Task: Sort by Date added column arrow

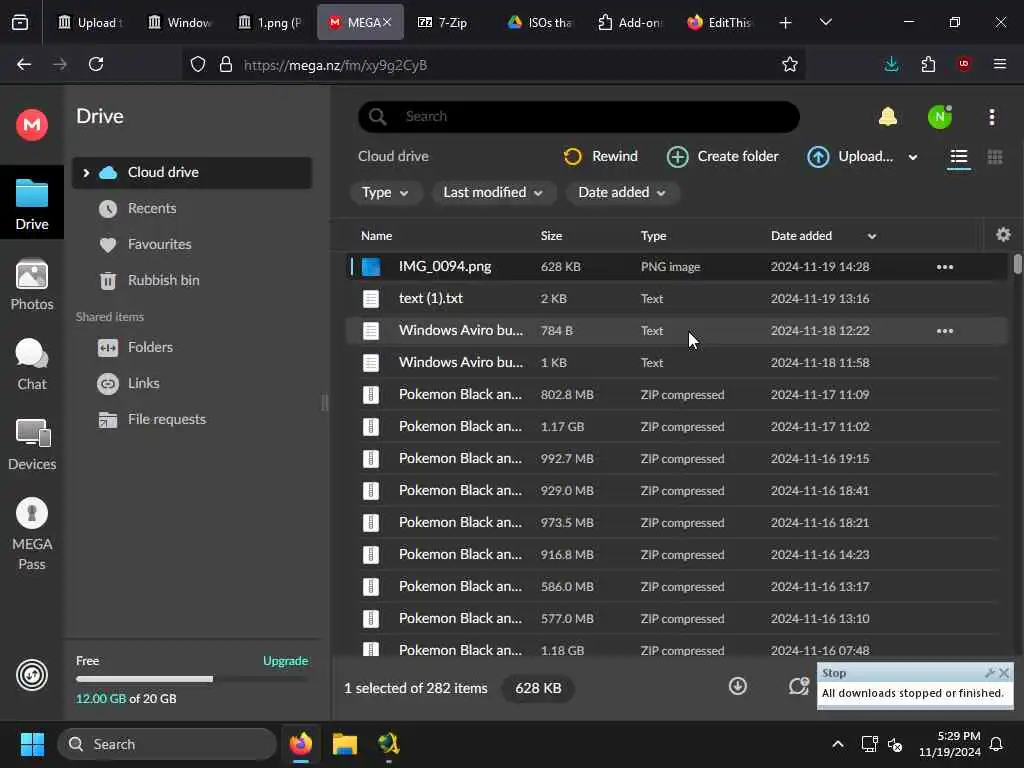Action: pyautogui.click(x=872, y=236)
